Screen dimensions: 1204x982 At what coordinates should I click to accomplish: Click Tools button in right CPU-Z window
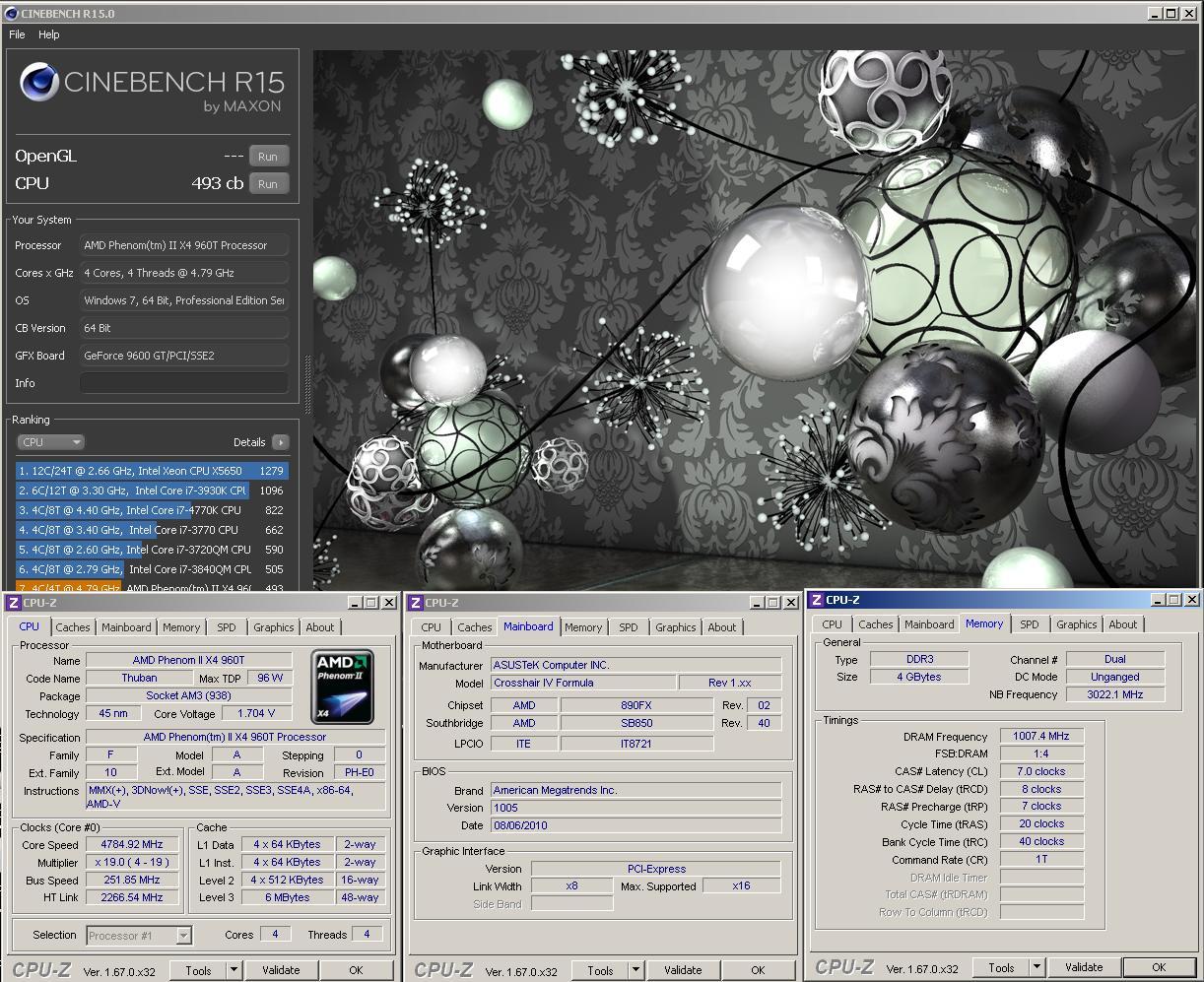pyautogui.click(x=1001, y=967)
